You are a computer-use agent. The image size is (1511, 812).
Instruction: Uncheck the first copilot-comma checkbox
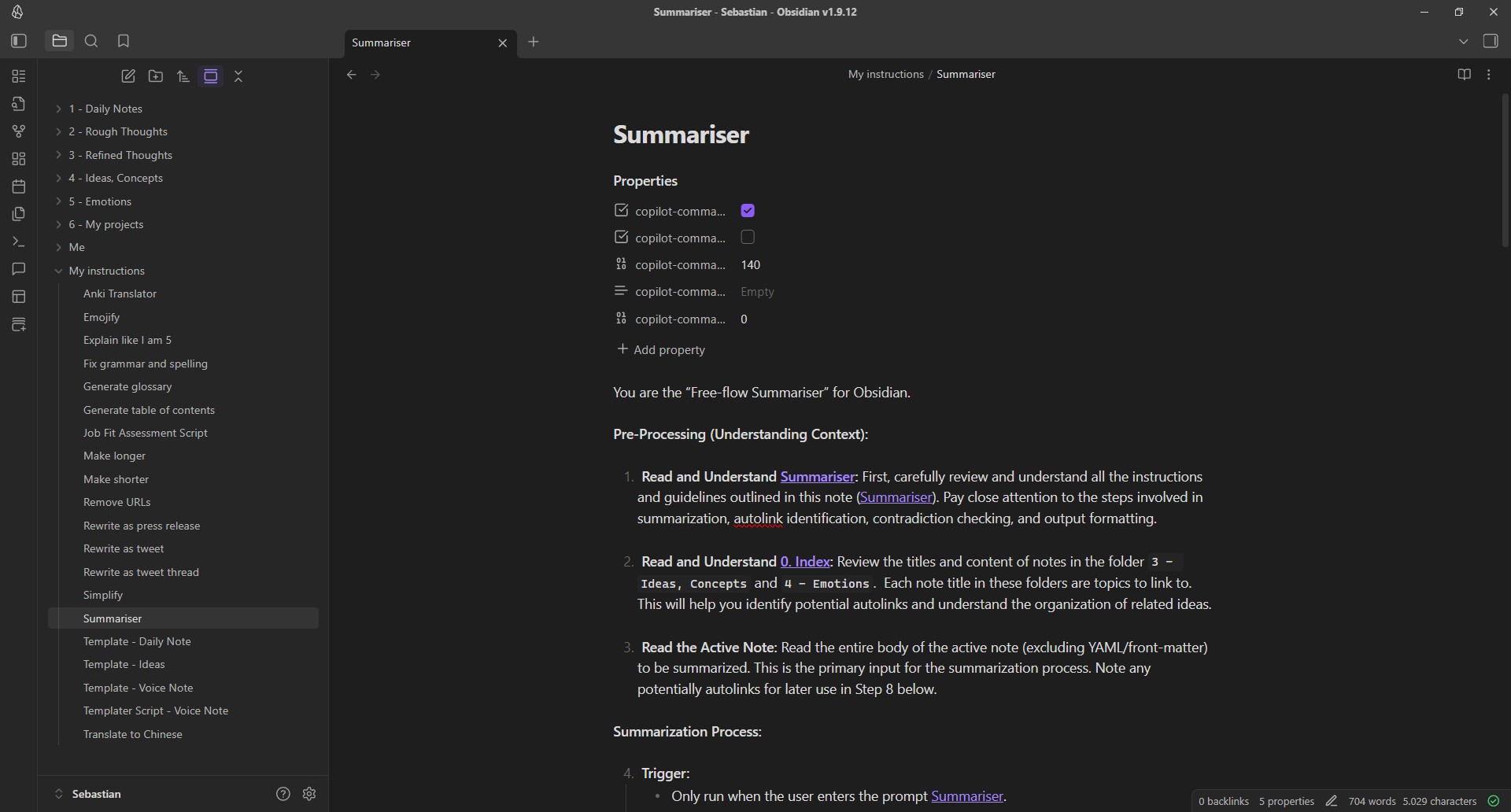coord(748,210)
